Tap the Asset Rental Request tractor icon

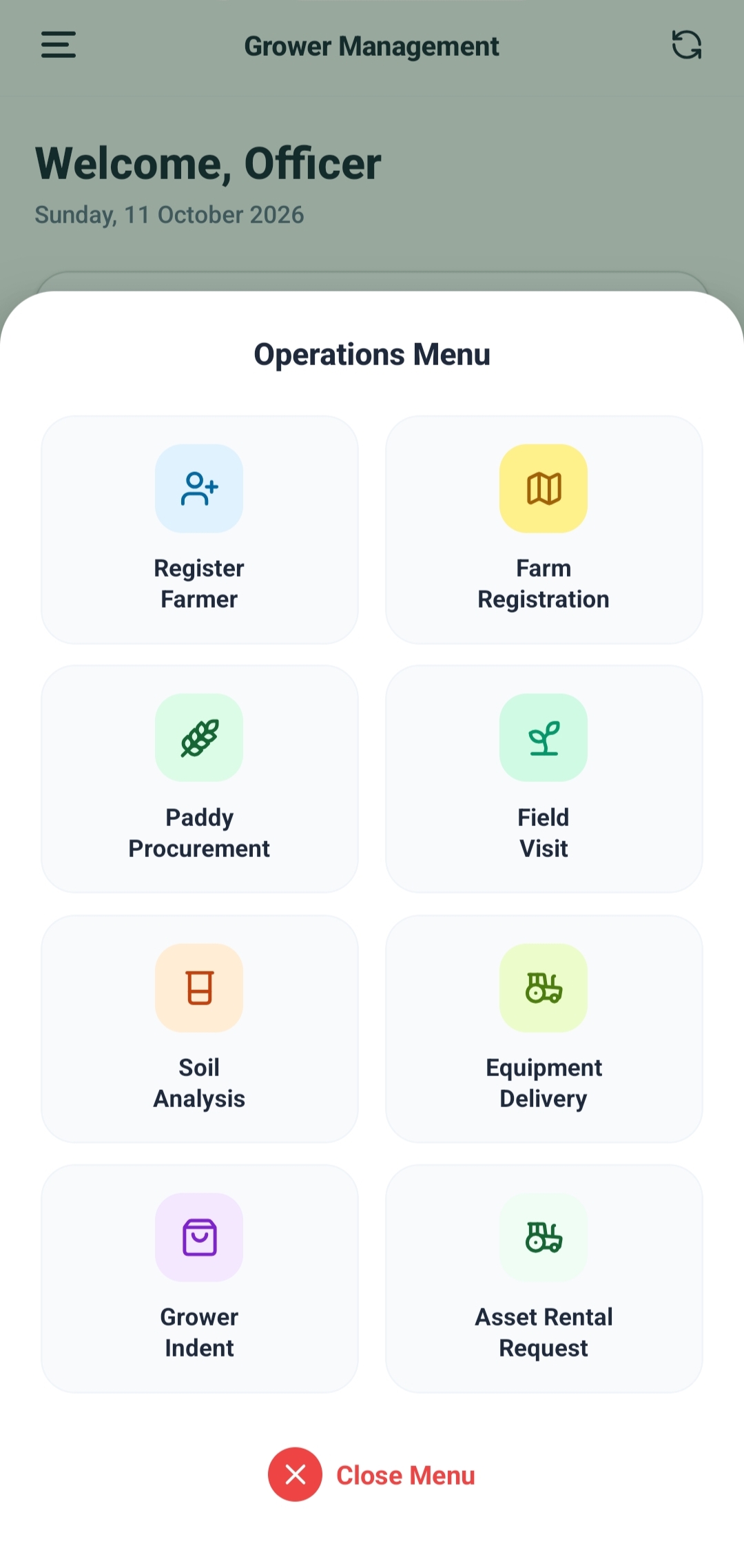544,1237
